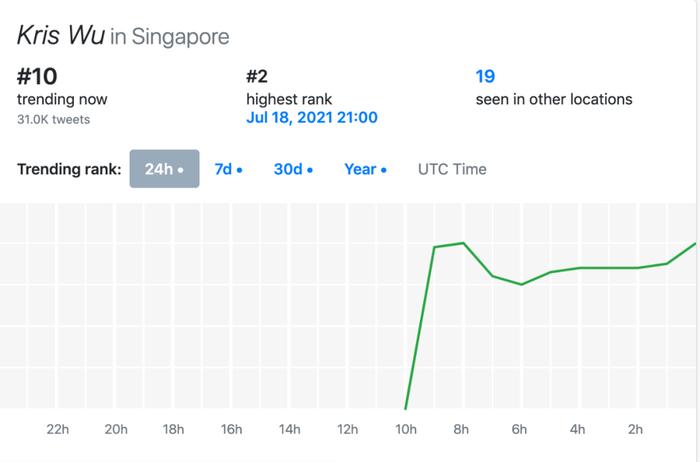Select the 10h mark on time axis
The height and width of the screenshot is (462, 700).
(405, 429)
